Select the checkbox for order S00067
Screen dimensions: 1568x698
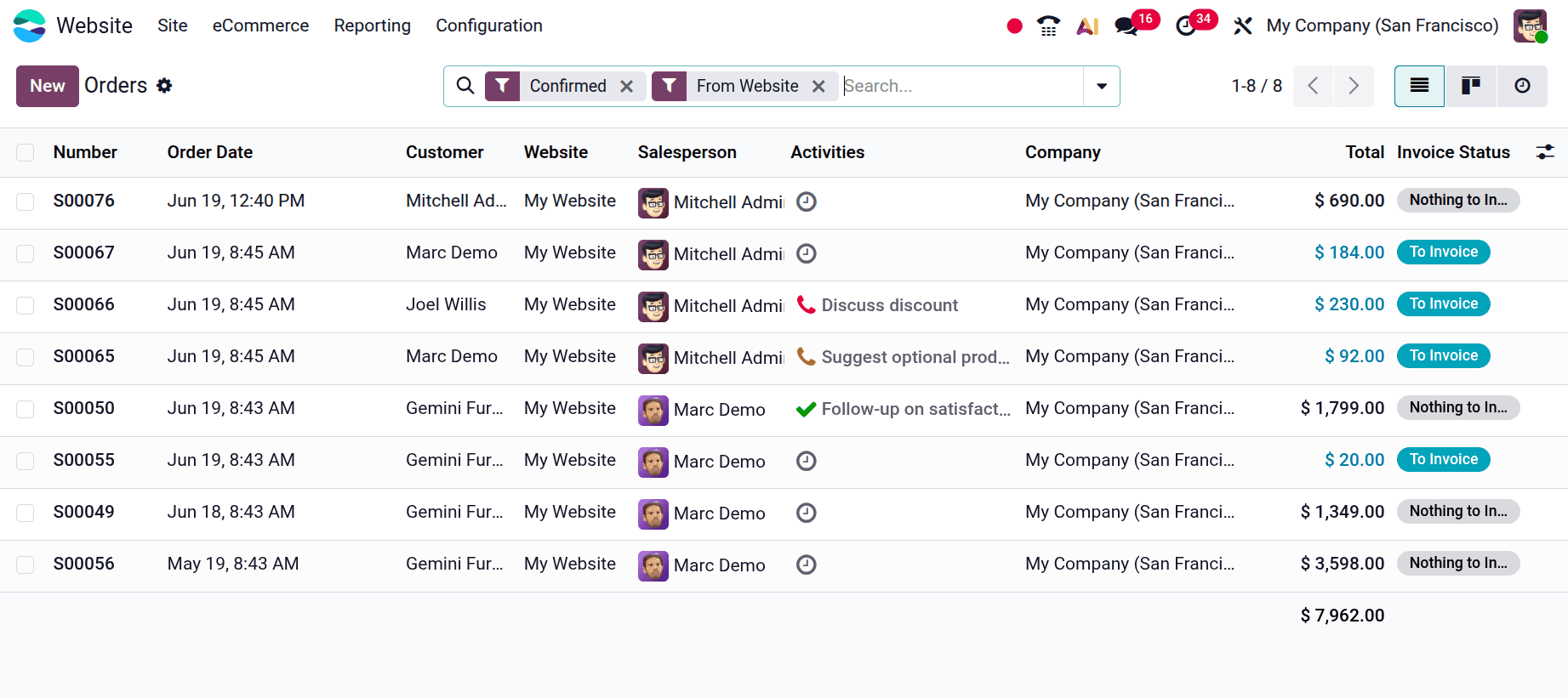[26, 253]
